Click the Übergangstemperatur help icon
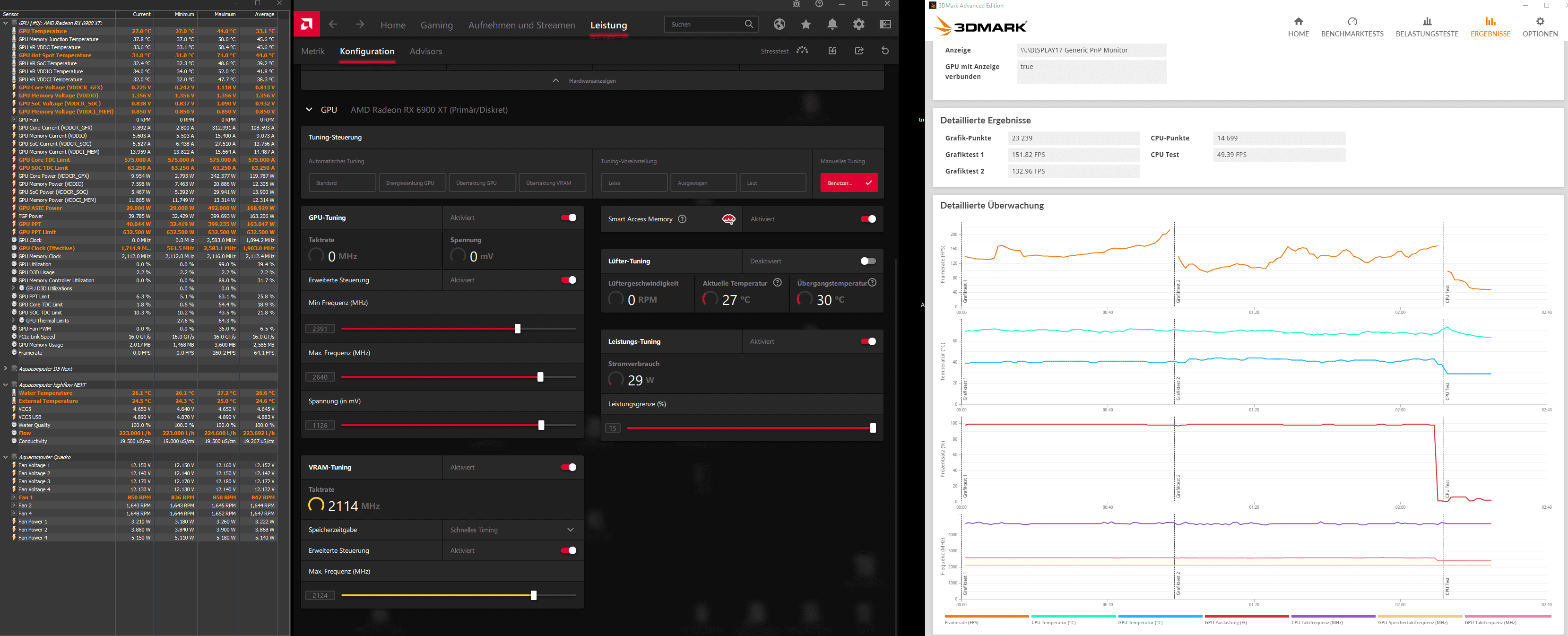Viewport: 1568px width, 636px height. pyautogui.click(x=872, y=282)
